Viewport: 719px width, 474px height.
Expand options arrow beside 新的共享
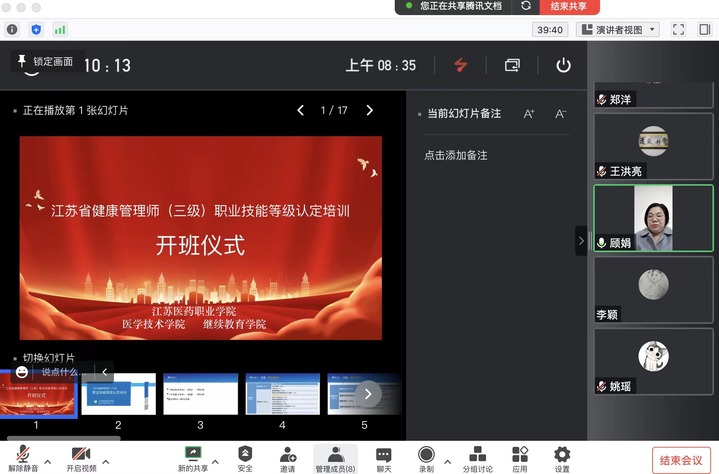click(x=217, y=461)
